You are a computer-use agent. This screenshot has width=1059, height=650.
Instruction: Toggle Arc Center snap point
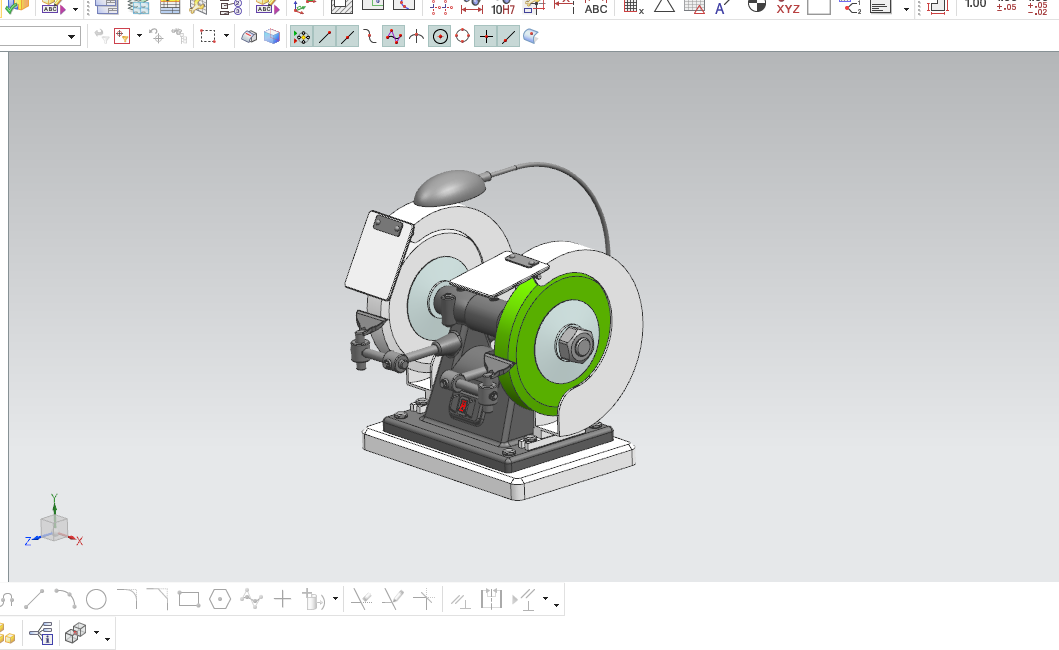440,36
